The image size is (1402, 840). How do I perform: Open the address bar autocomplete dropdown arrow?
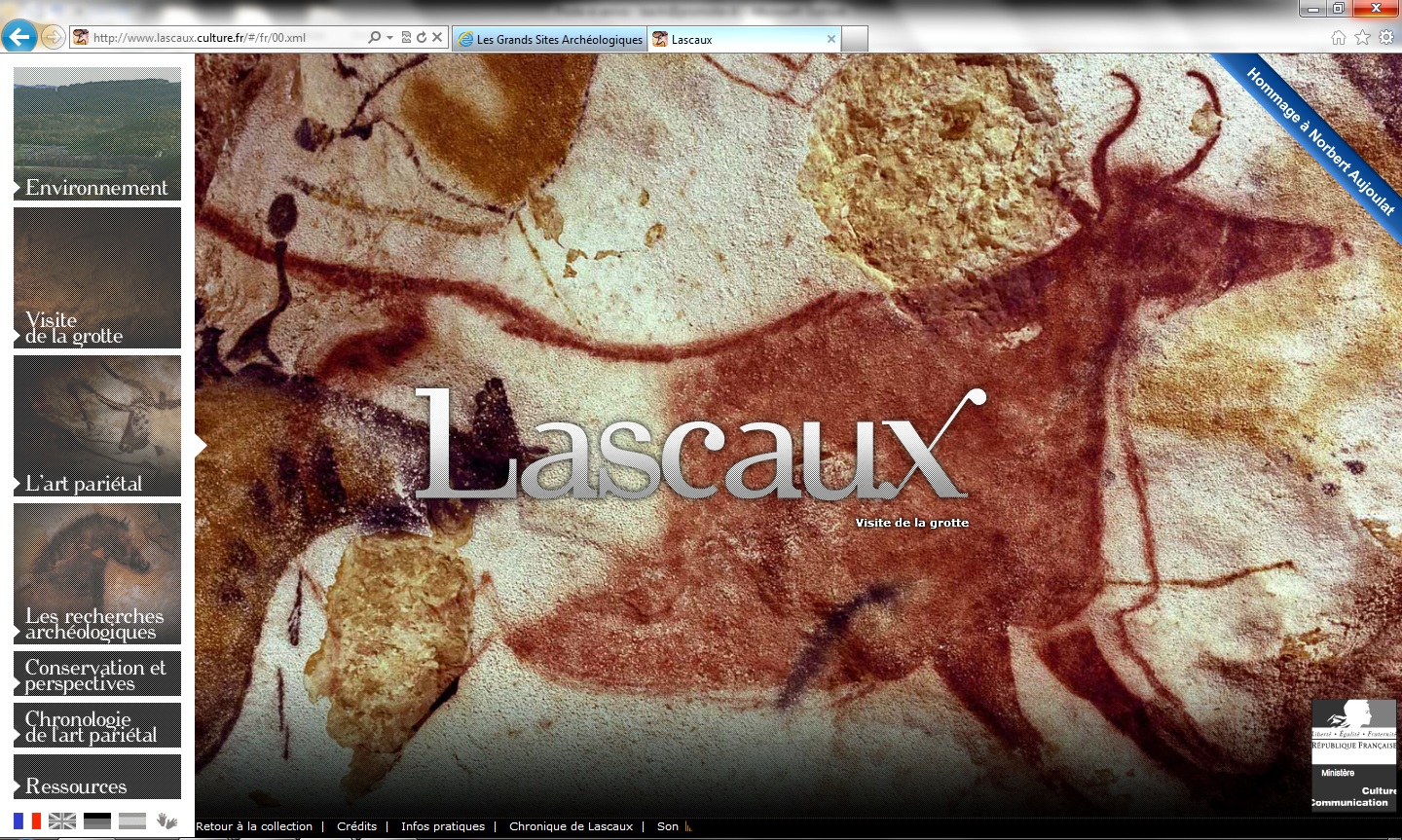click(x=390, y=38)
